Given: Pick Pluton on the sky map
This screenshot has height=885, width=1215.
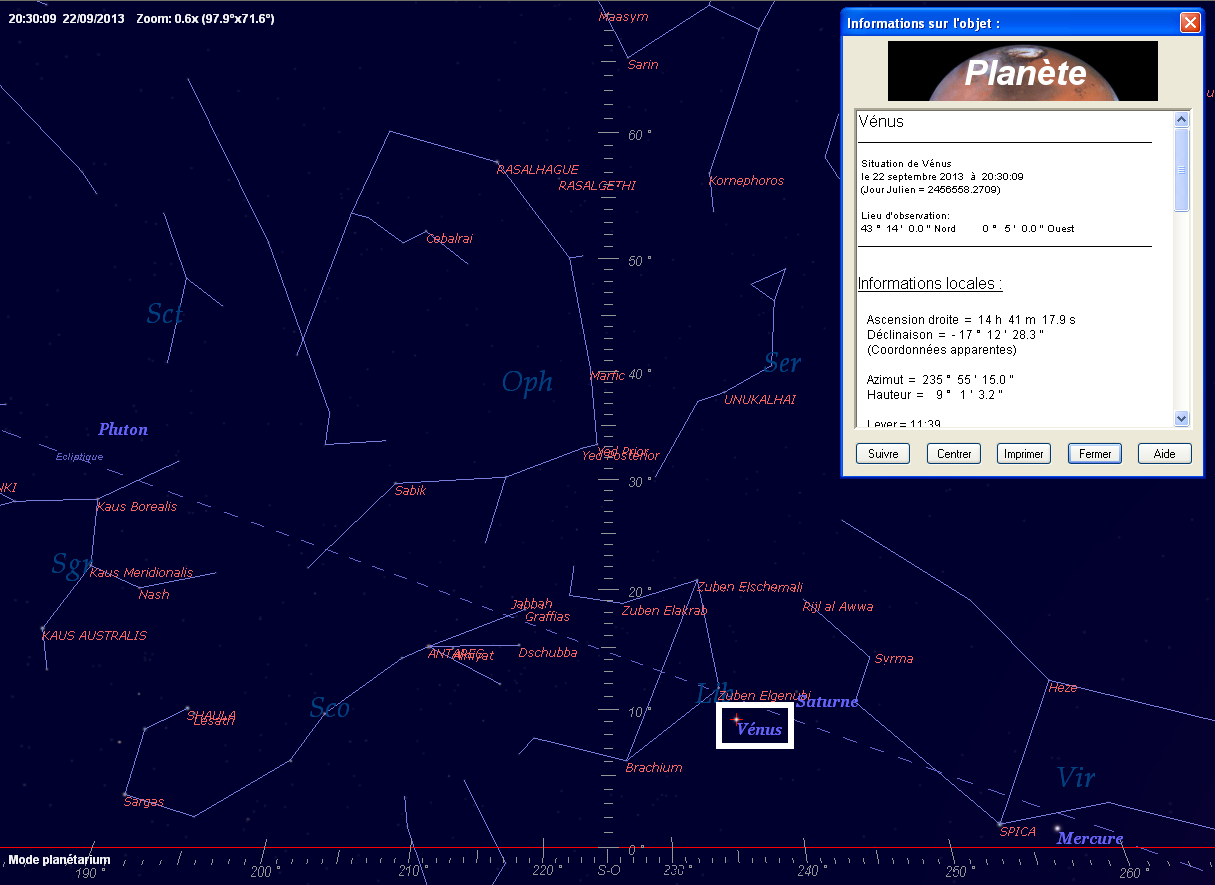Looking at the screenshot, I should coord(123,430).
